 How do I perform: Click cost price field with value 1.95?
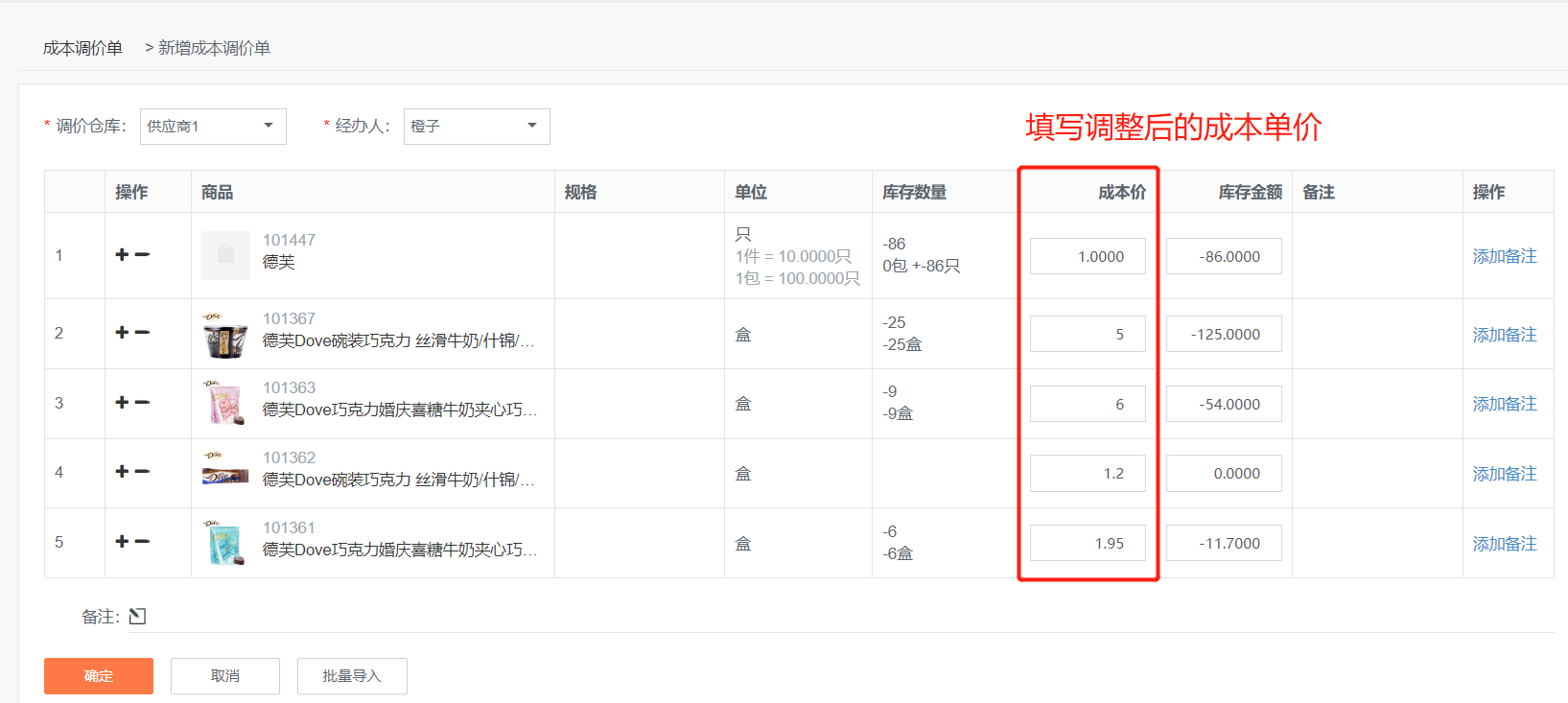pyautogui.click(x=1088, y=543)
